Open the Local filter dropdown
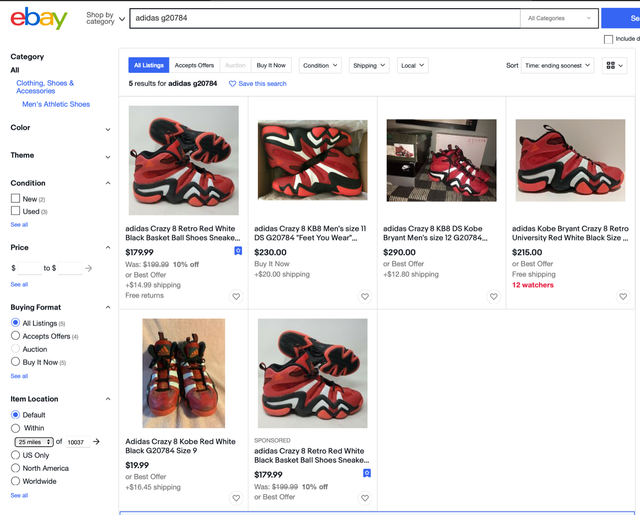 click(x=413, y=65)
